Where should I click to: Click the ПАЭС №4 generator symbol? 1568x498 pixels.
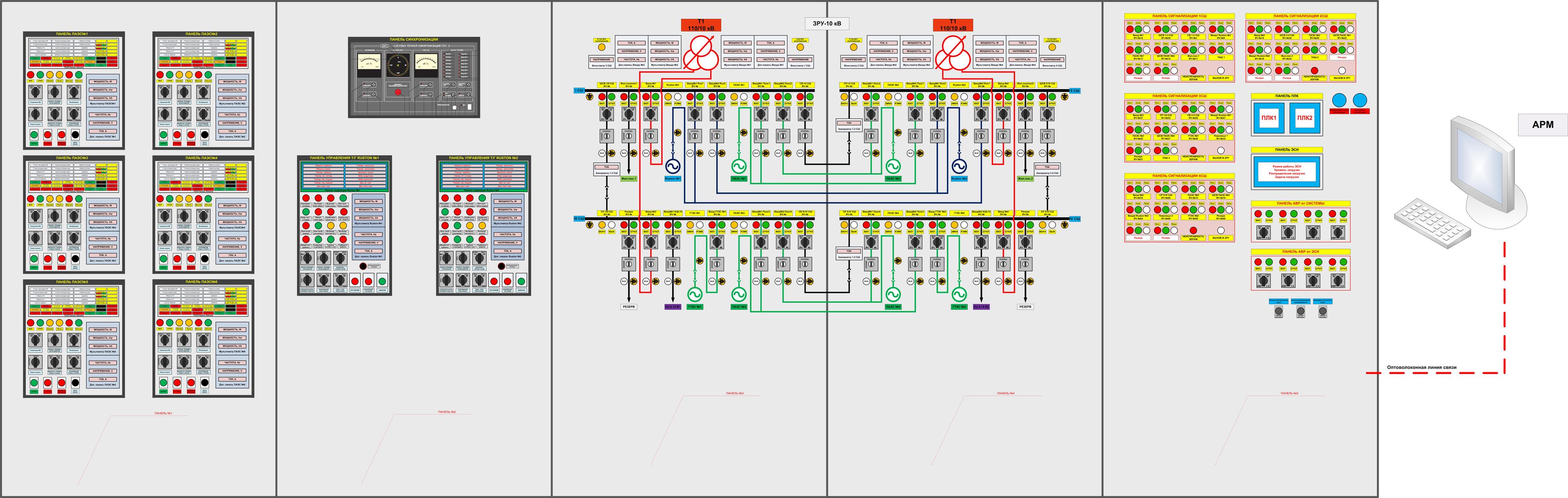point(893,294)
